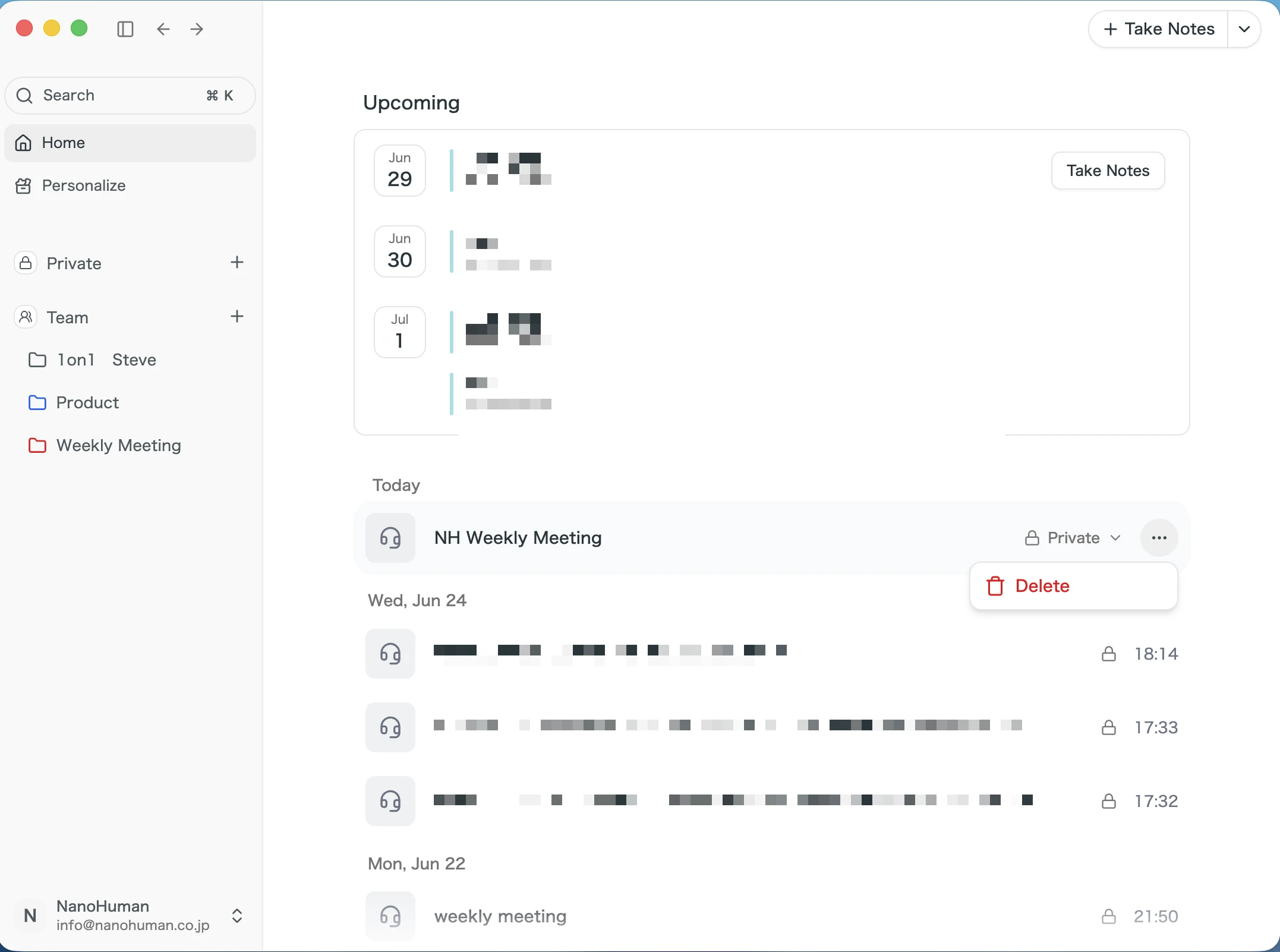Click the trash icon in Delete menu
The height and width of the screenshot is (952, 1280).
pos(995,587)
